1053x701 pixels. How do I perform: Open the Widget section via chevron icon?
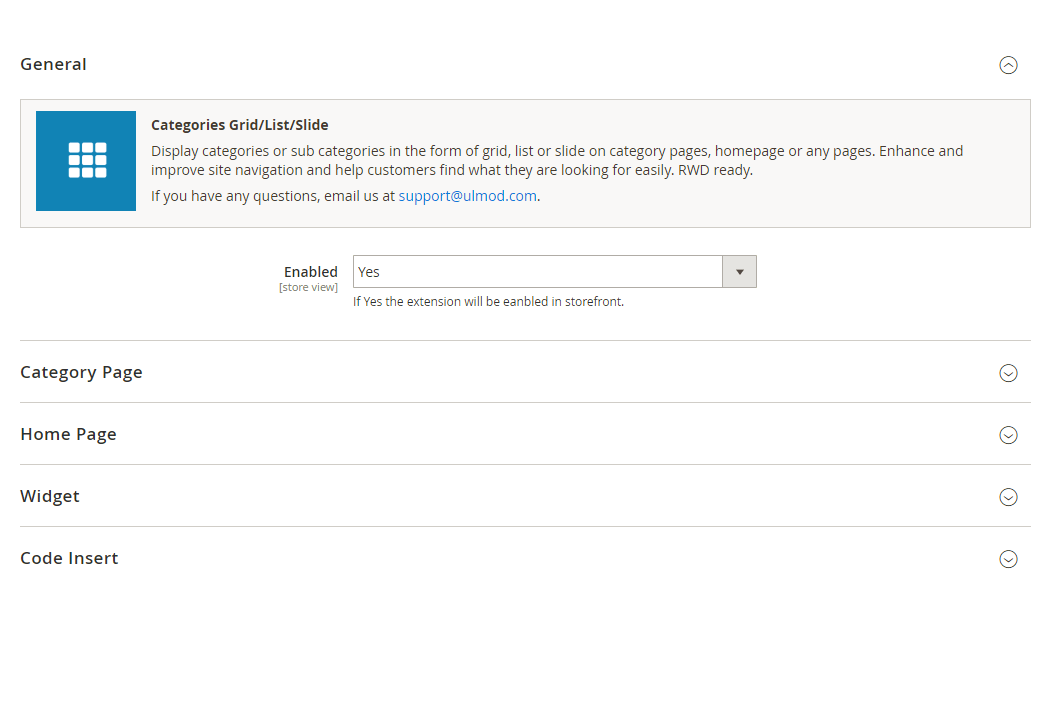point(1008,497)
